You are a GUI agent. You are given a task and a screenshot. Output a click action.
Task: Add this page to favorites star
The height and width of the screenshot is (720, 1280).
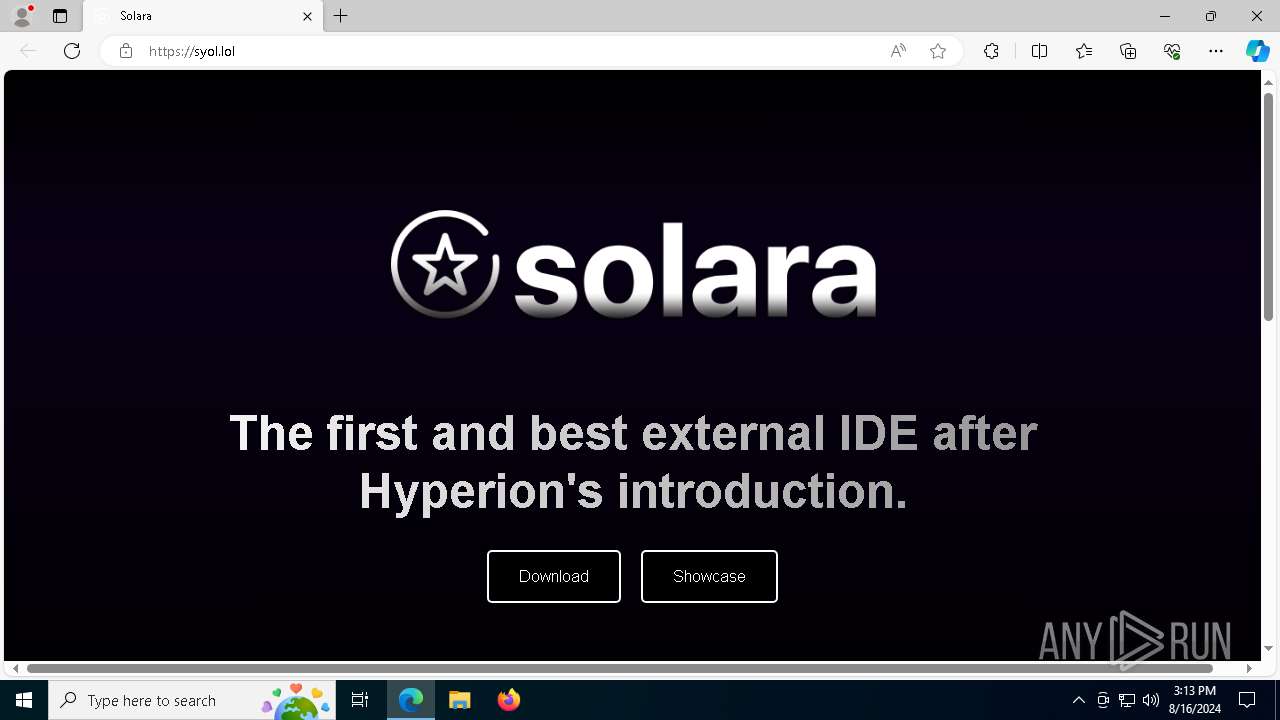click(x=938, y=51)
